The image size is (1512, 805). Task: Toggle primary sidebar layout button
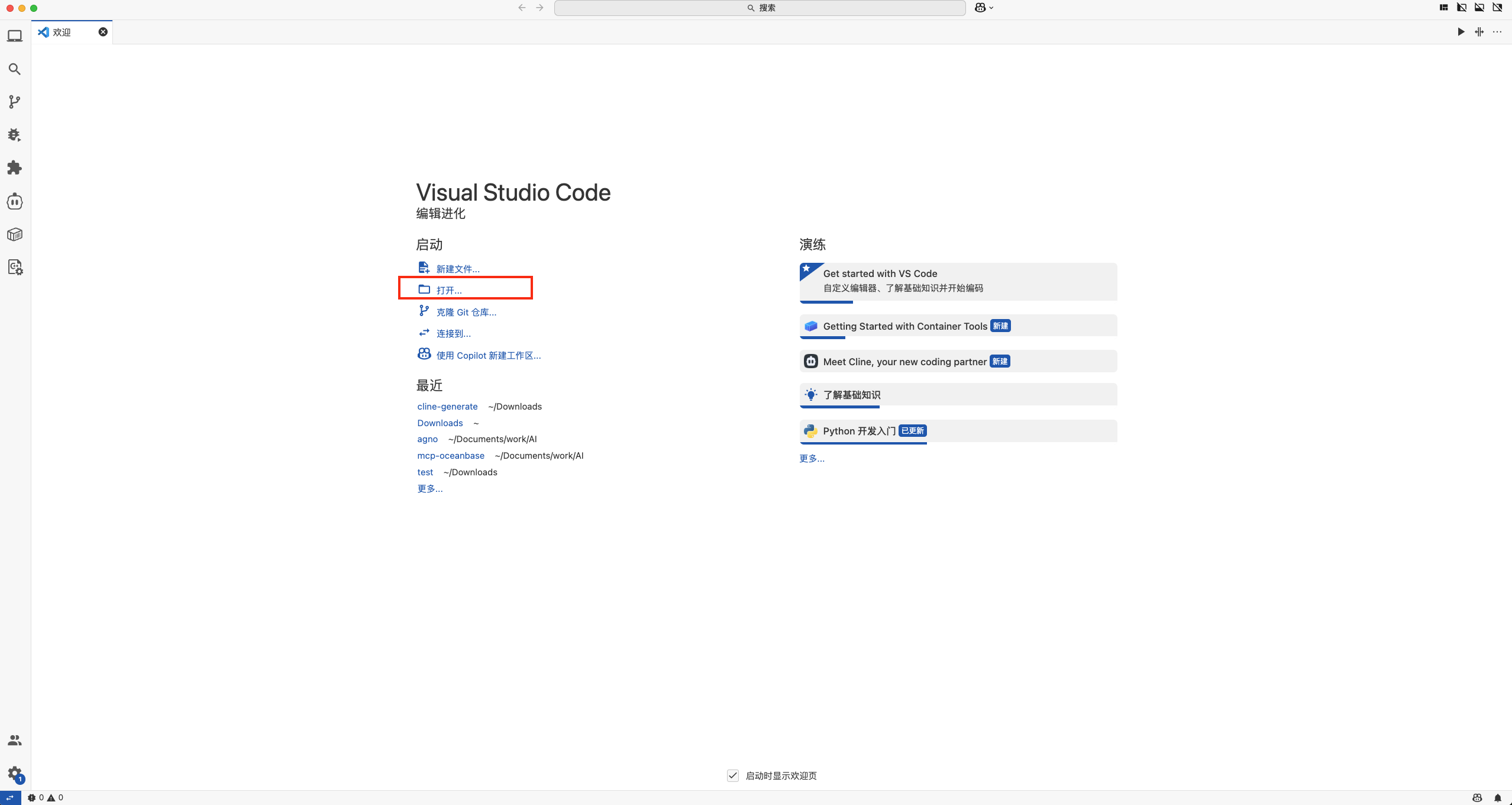click(x=1462, y=8)
